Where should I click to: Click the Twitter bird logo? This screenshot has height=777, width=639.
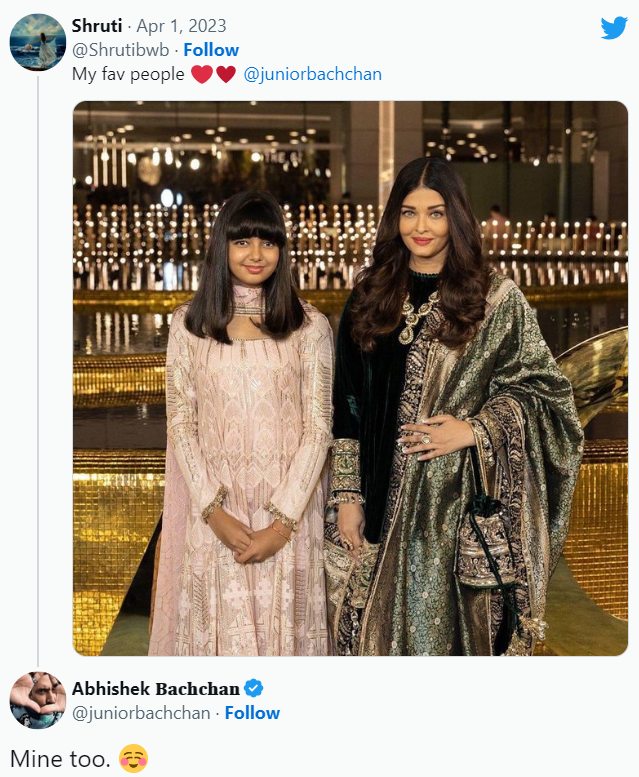613,28
